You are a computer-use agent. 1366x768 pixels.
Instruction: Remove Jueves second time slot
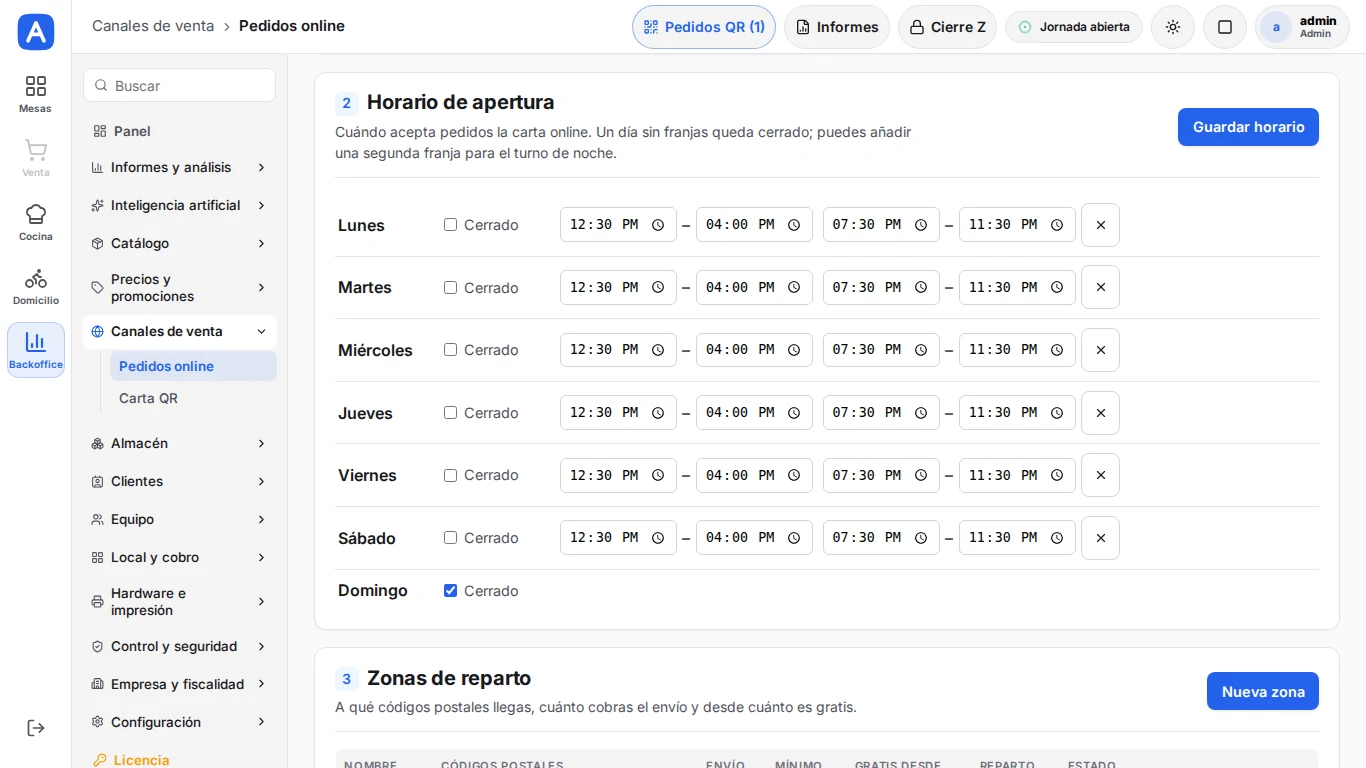[x=1100, y=413]
